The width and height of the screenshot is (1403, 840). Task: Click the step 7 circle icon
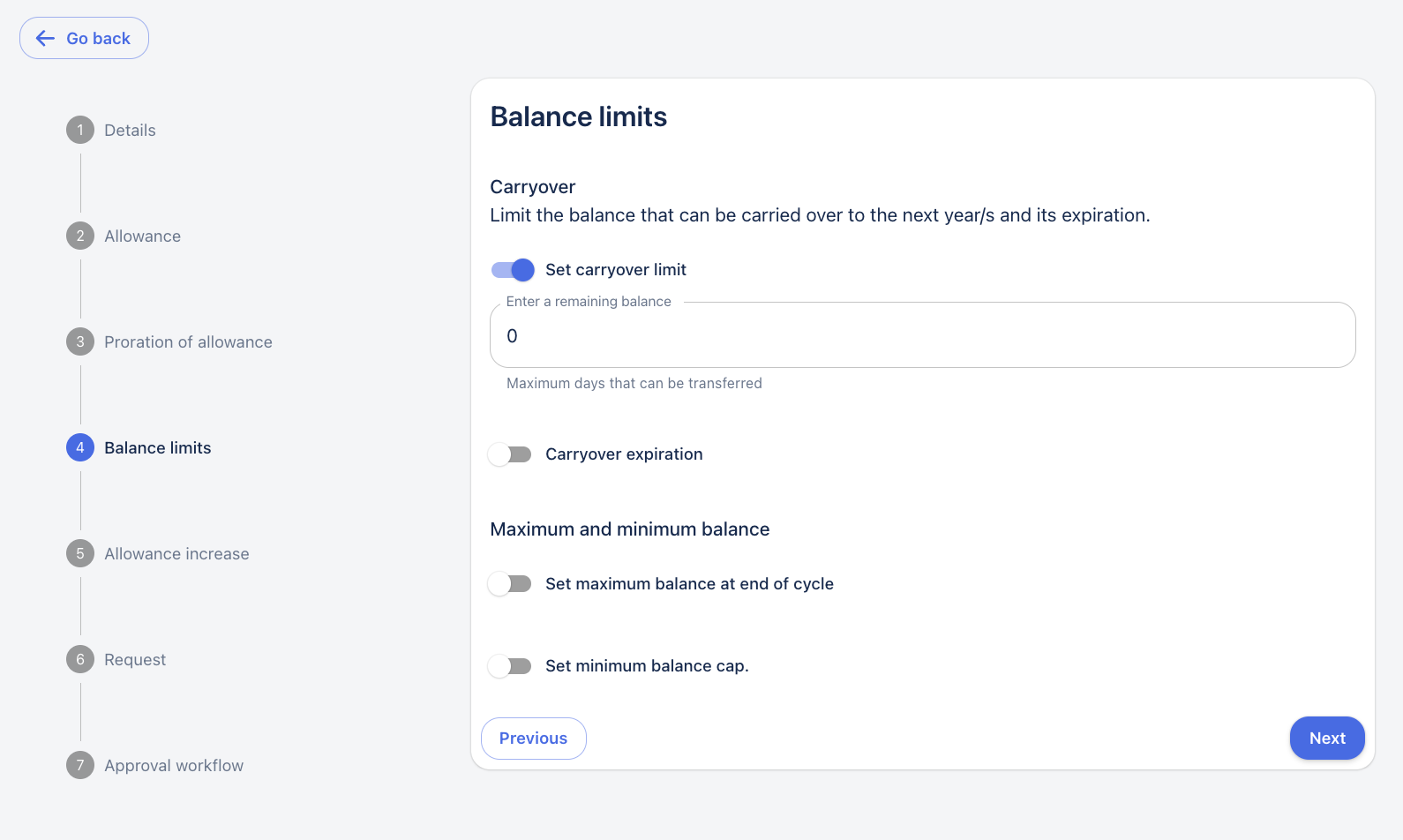click(x=80, y=765)
